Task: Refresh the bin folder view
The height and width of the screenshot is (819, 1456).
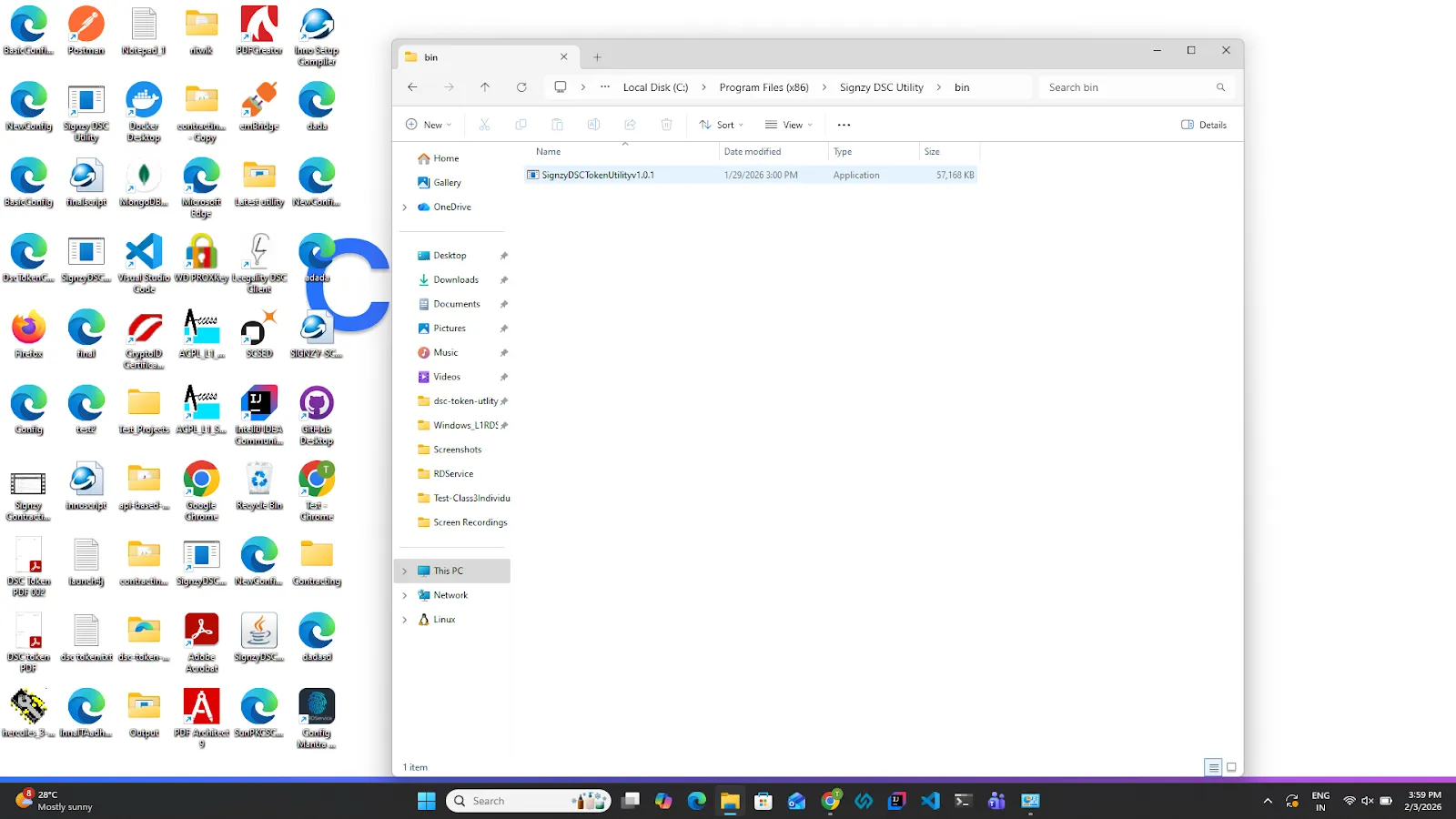Action: point(521,87)
